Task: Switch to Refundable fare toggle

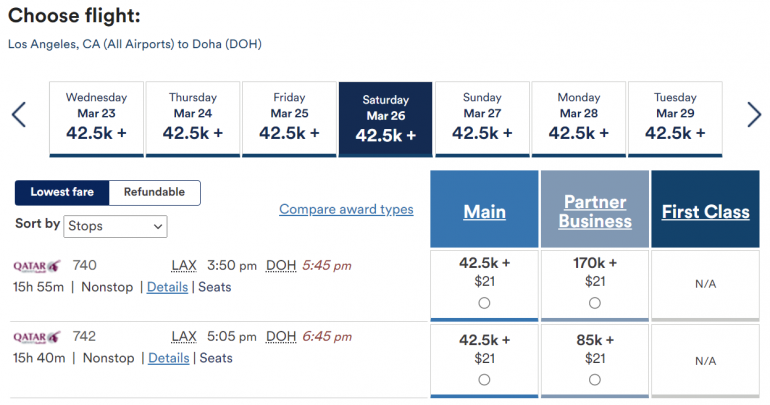Action: point(154,192)
